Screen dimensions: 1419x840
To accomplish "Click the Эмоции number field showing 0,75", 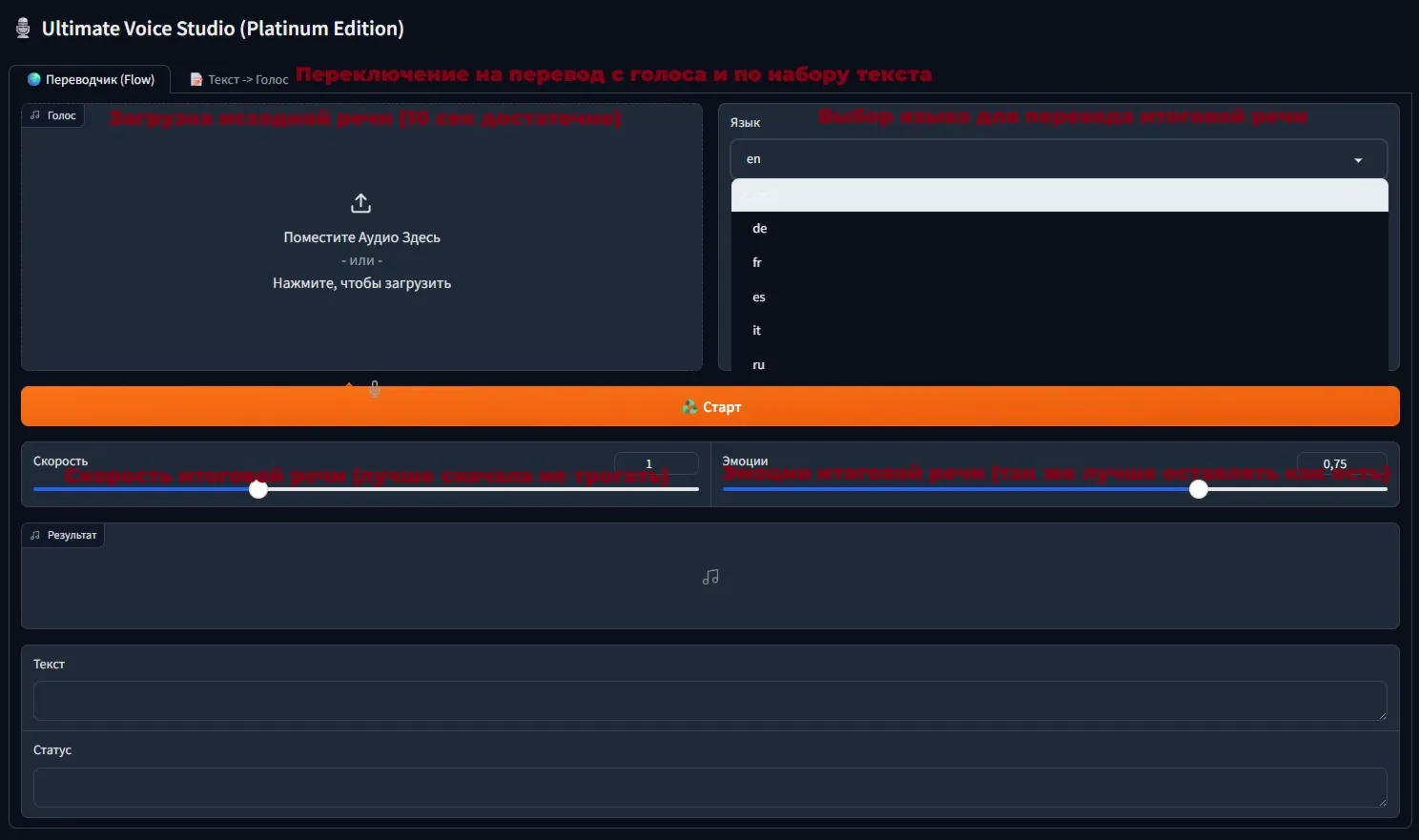I will (1342, 463).
